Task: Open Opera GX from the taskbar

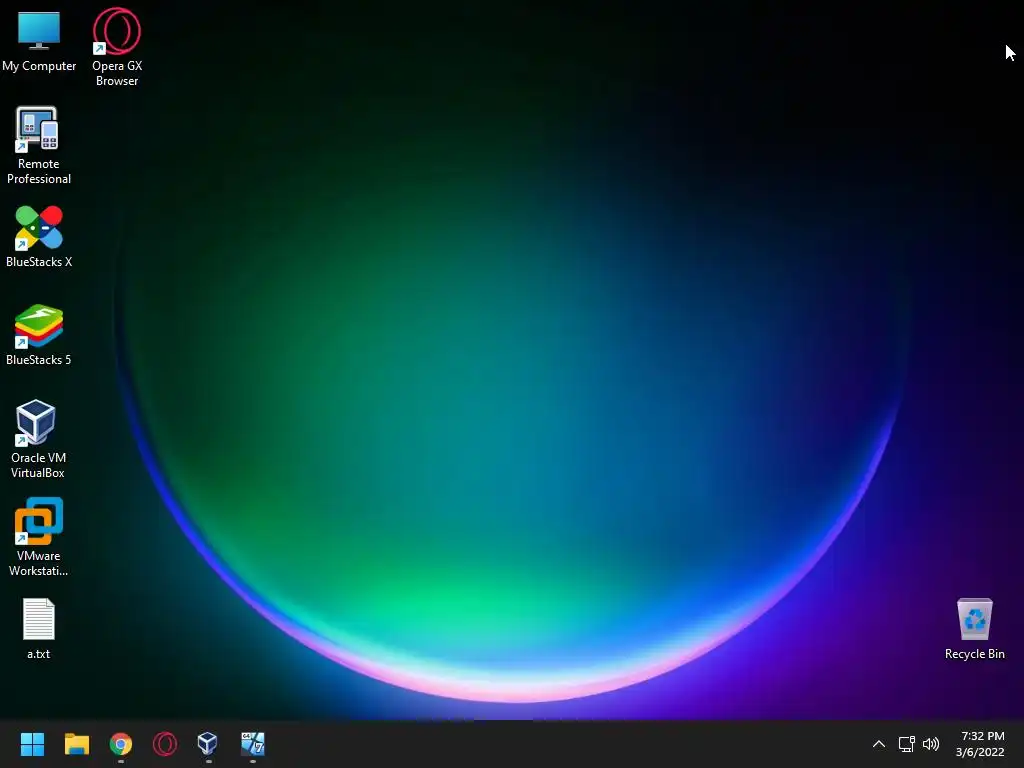Action: (165, 744)
